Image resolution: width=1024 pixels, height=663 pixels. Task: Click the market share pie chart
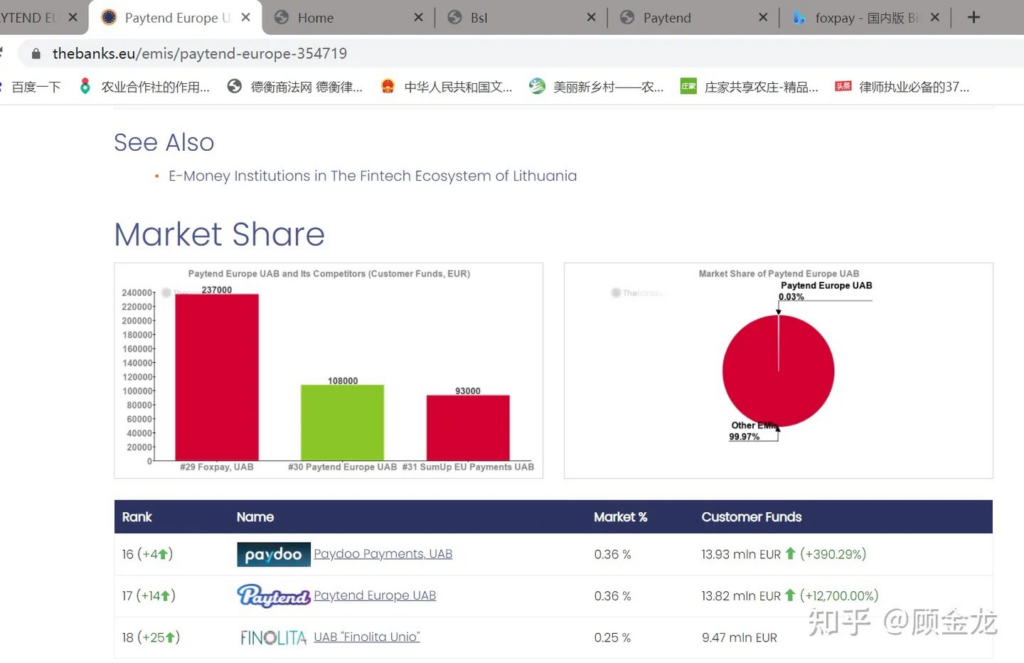point(778,371)
